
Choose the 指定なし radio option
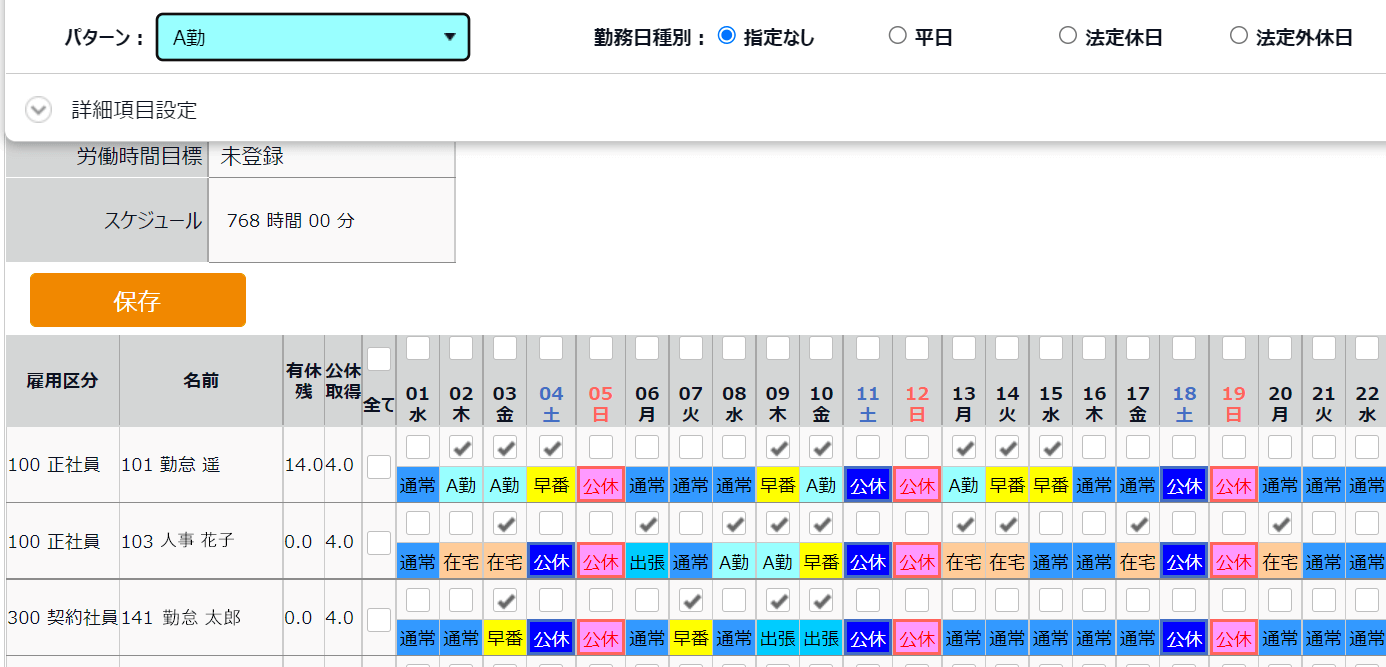727,36
